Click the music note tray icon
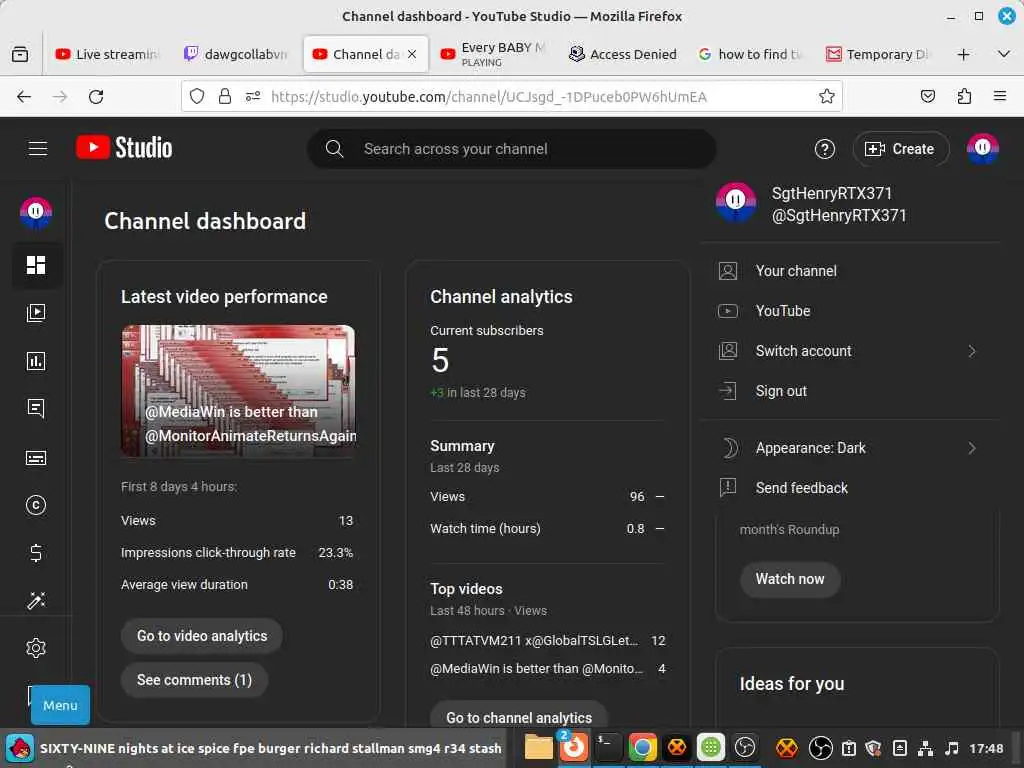Image resolution: width=1024 pixels, height=768 pixels. point(952,748)
